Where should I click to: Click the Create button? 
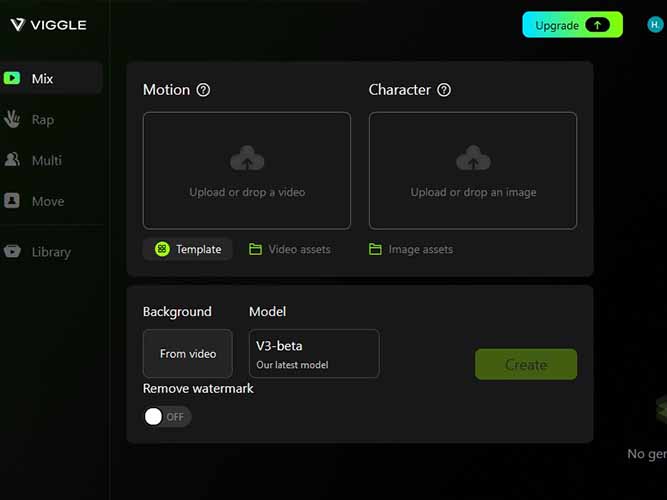(x=526, y=365)
